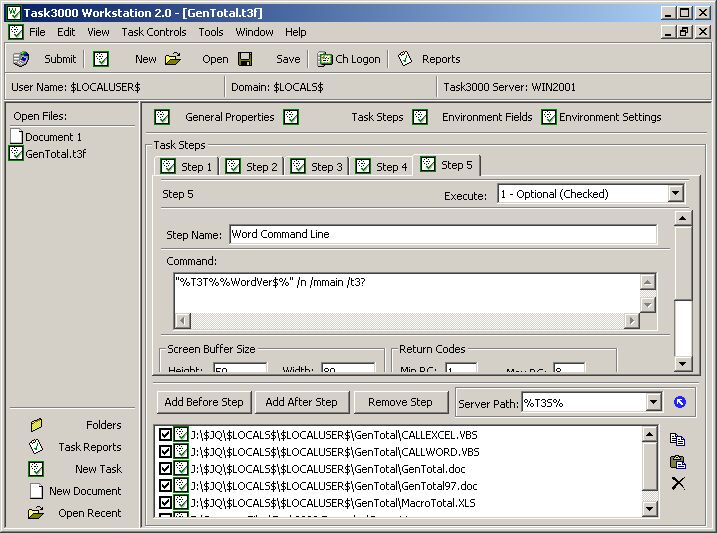Uncheck the CALLEXCEL.VBS file checkbox
The width and height of the screenshot is (717, 533).
(x=166, y=435)
